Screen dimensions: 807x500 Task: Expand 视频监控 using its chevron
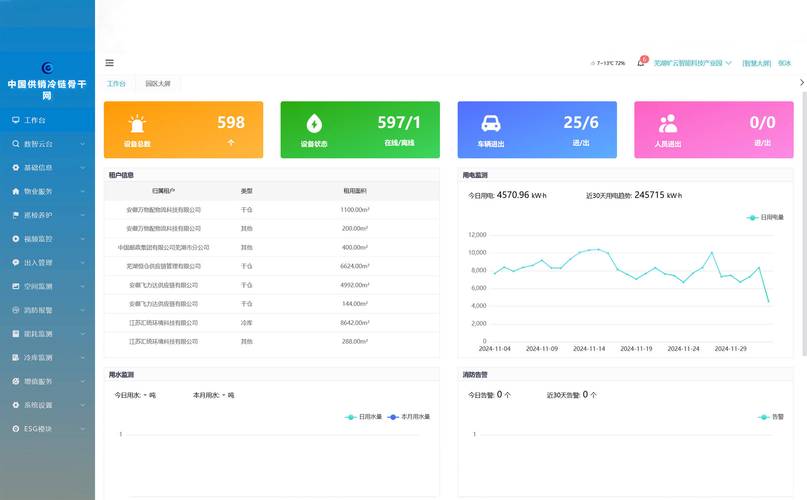coord(82,239)
